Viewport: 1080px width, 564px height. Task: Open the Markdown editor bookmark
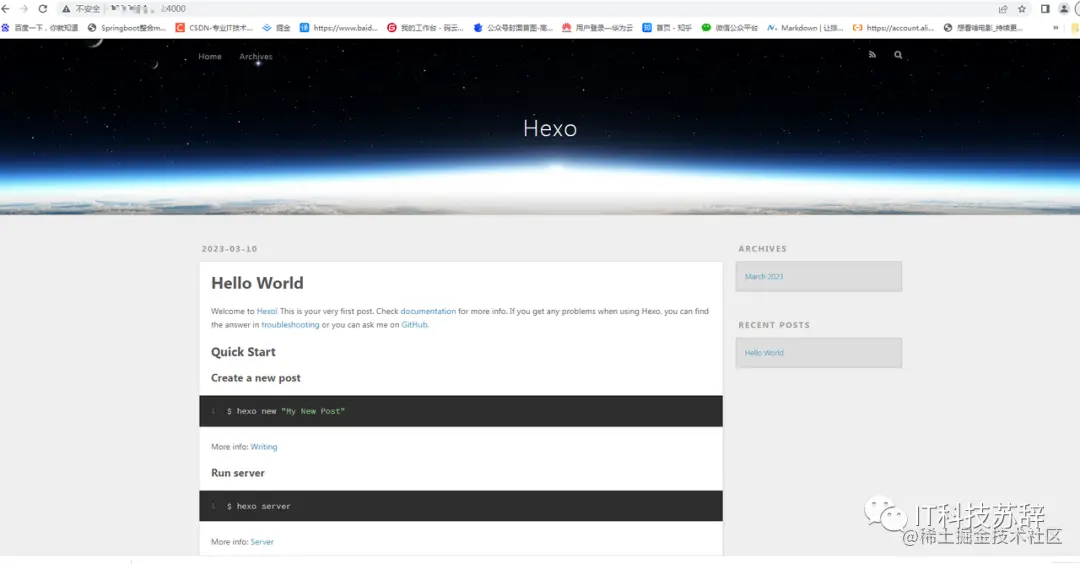pyautogui.click(x=805, y=28)
